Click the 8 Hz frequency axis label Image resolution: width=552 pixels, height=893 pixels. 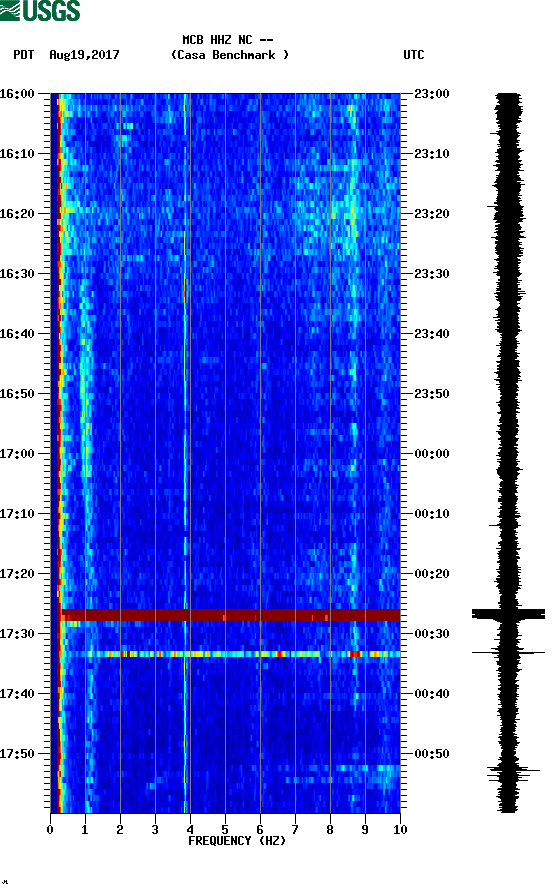coord(330,829)
